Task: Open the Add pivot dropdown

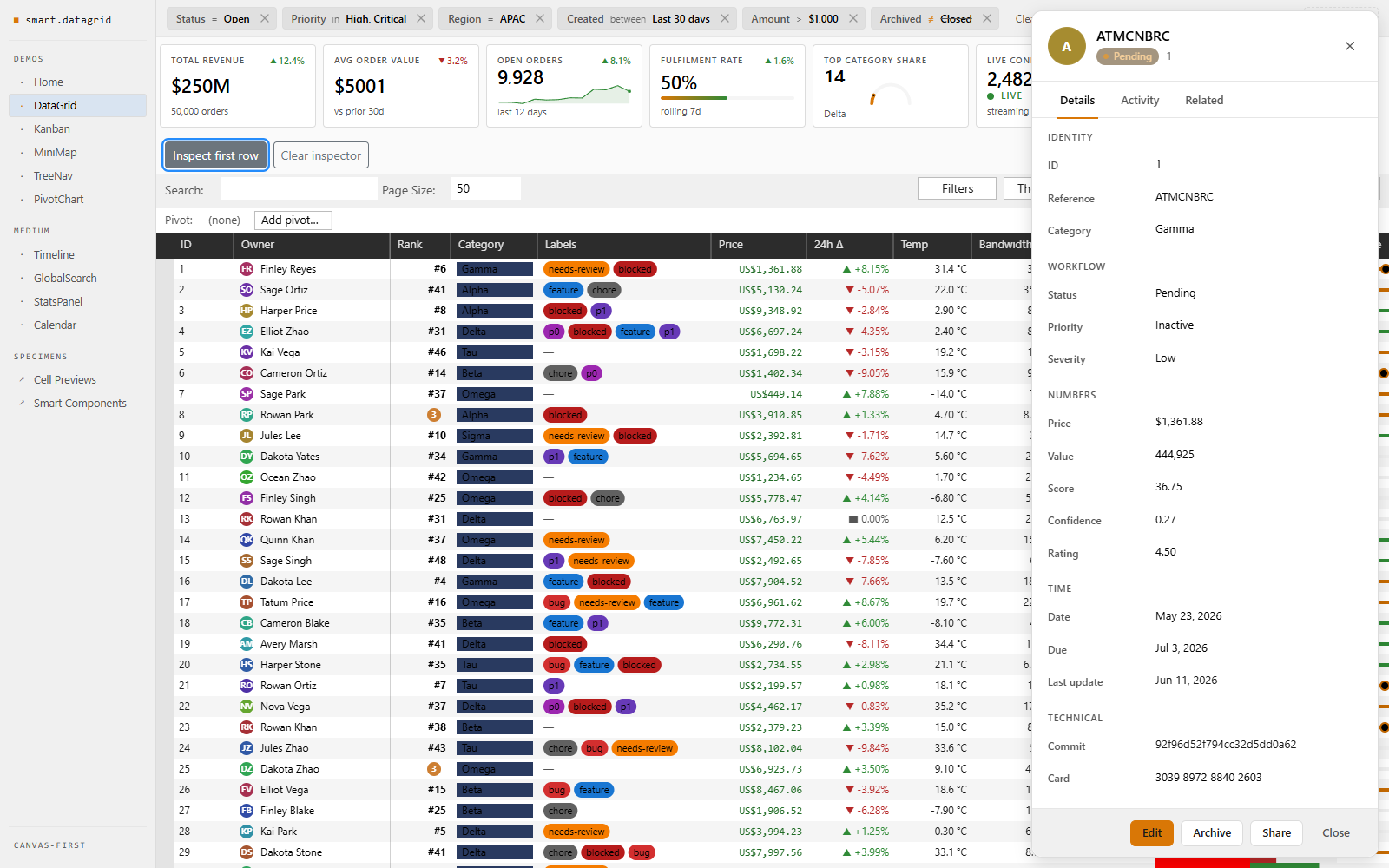Action: click(293, 220)
